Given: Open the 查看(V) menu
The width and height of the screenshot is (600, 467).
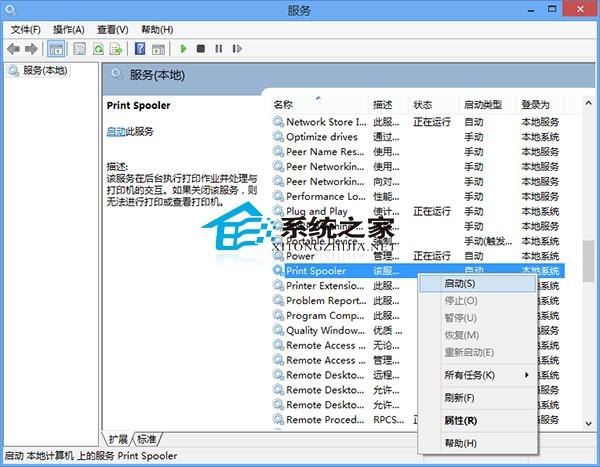Looking at the screenshot, I should click(112, 29).
